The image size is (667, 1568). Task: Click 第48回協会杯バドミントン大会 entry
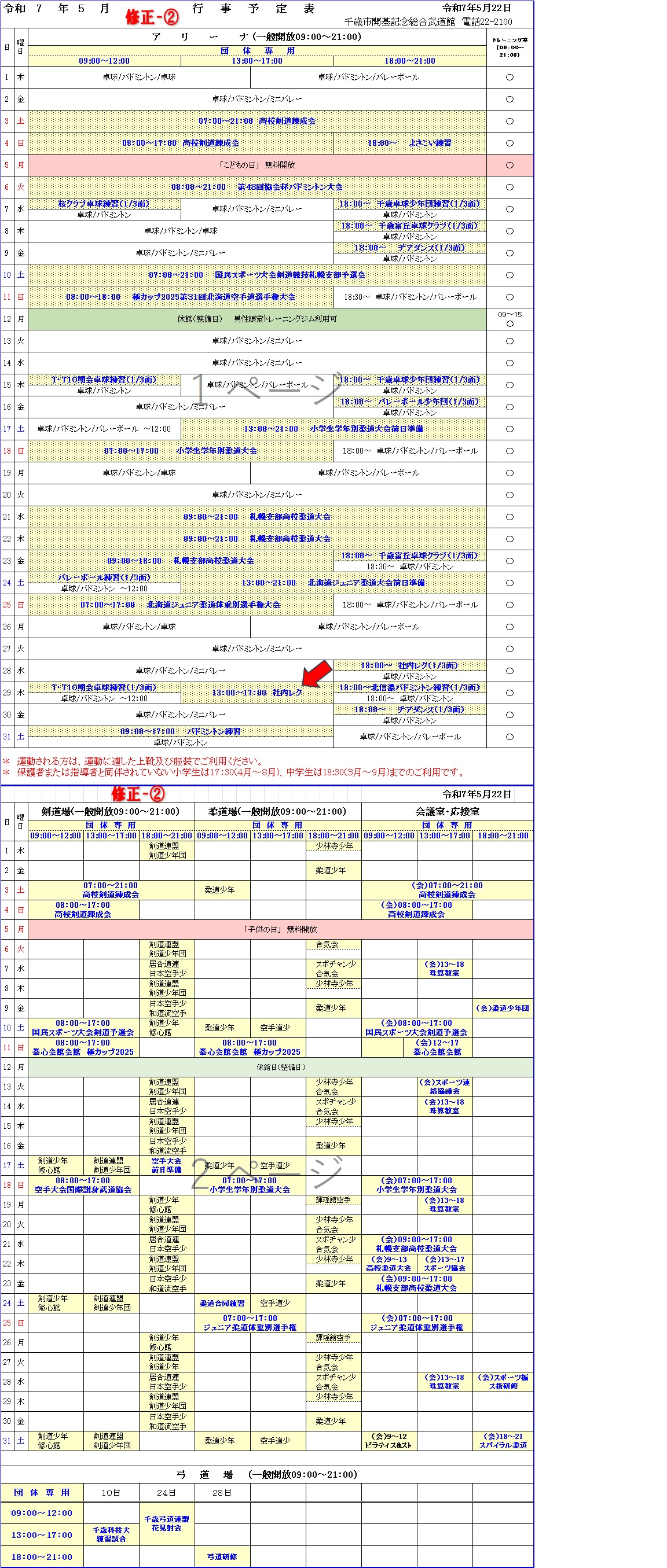tap(257, 187)
